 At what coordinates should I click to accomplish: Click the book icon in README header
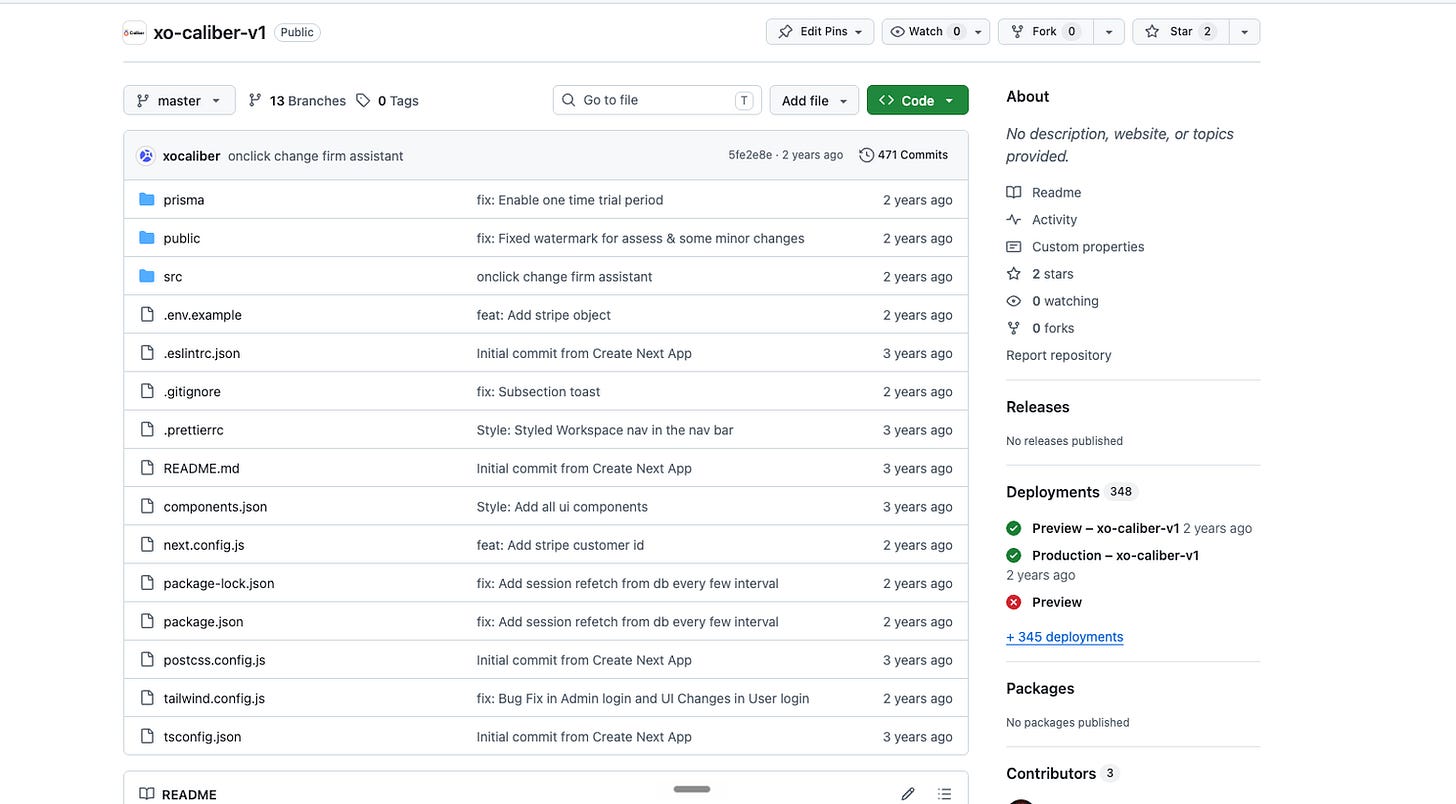(147, 794)
